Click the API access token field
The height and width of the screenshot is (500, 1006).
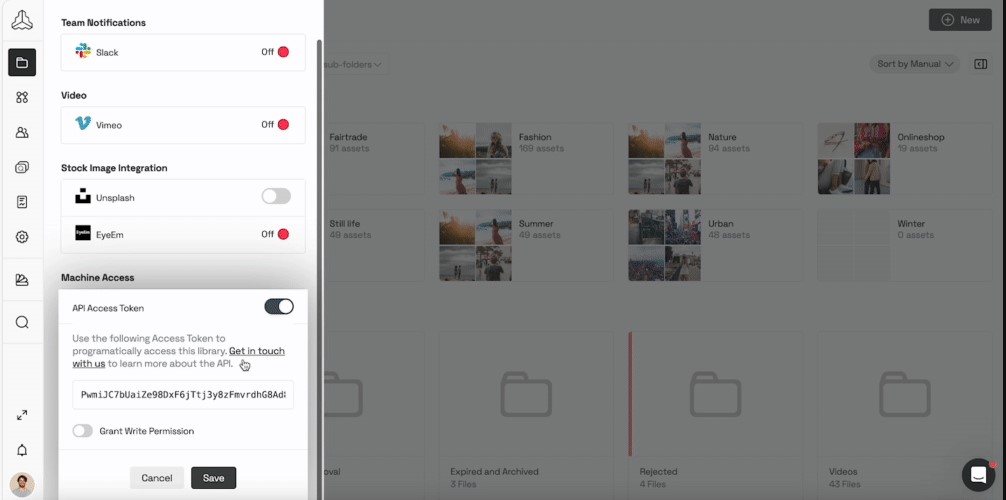coord(183,395)
